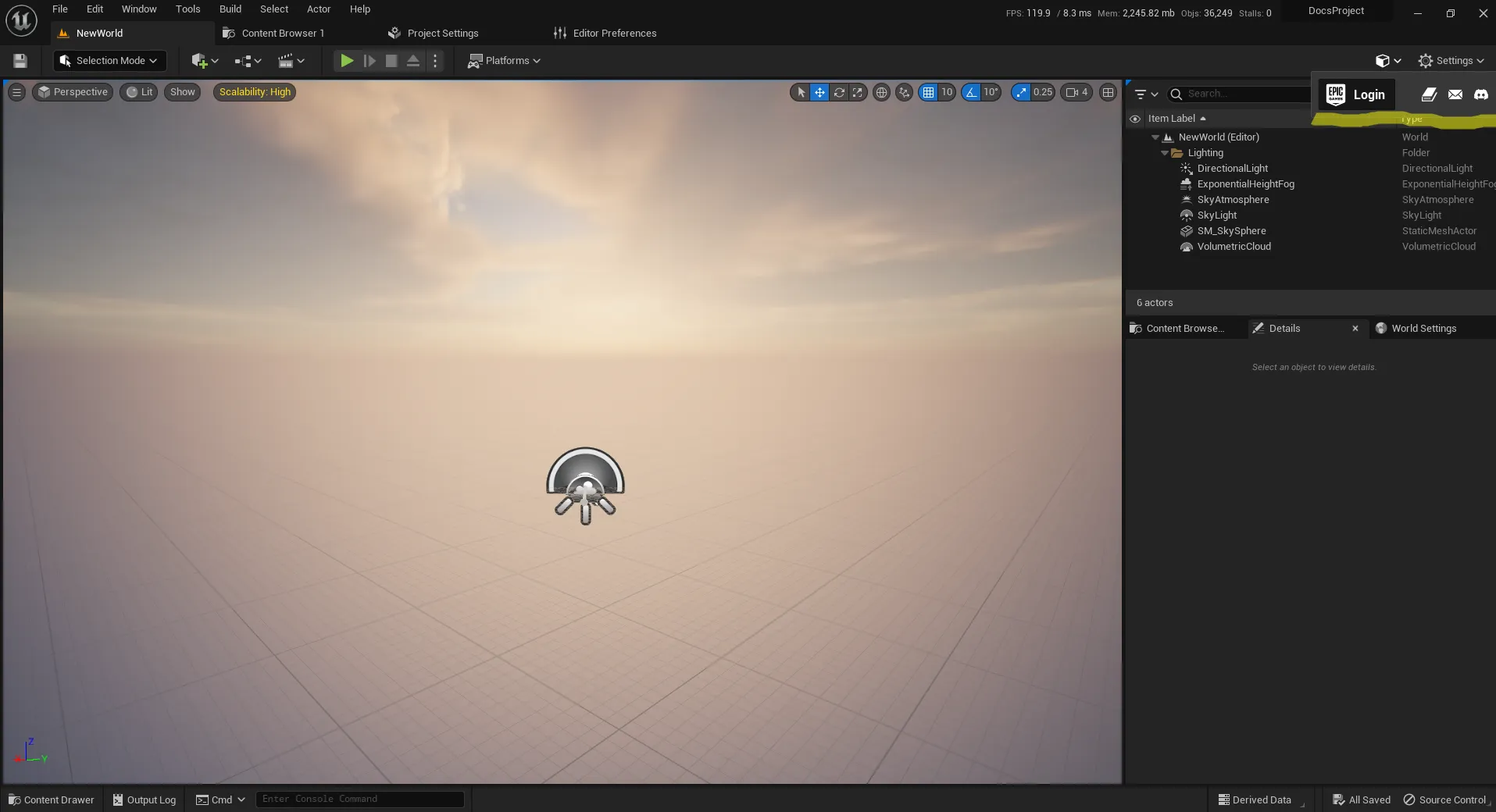The width and height of the screenshot is (1496, 812).
Task: Select the Scale tool in viewport toolbar
Action: point(857,92)
